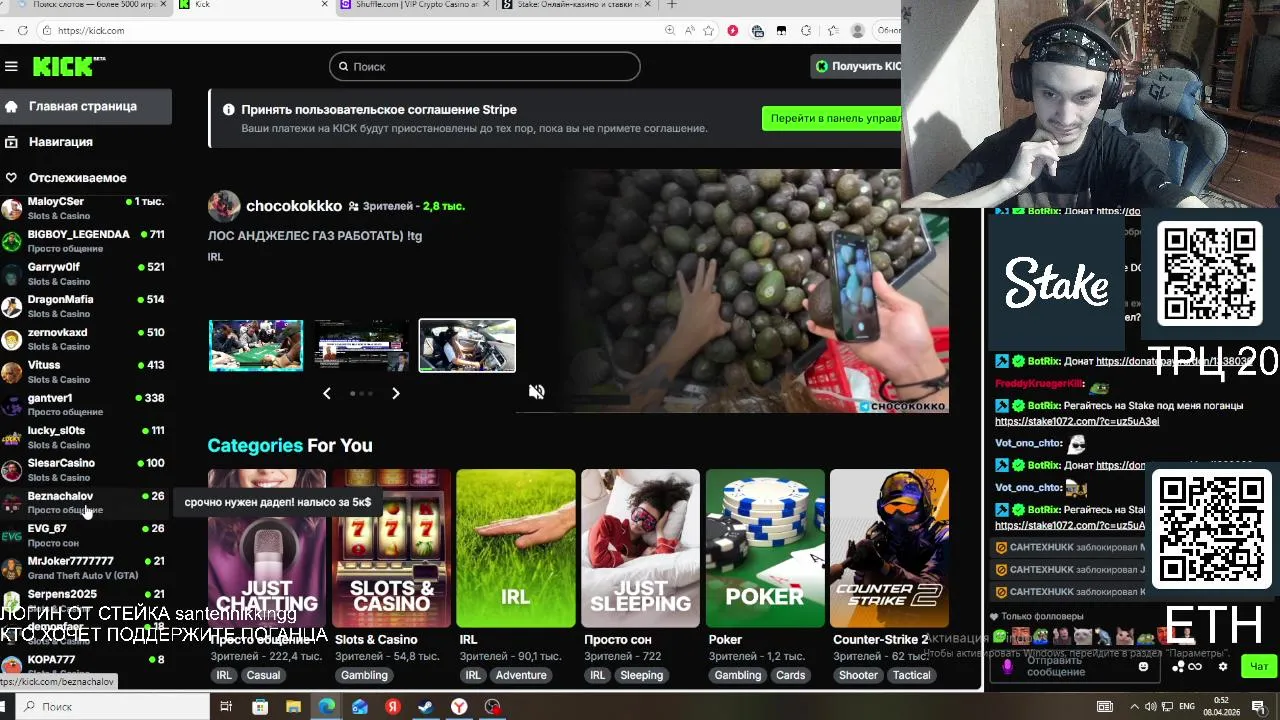
Task: Click the info icon in Stripe banner
Action: coord(228,110)
